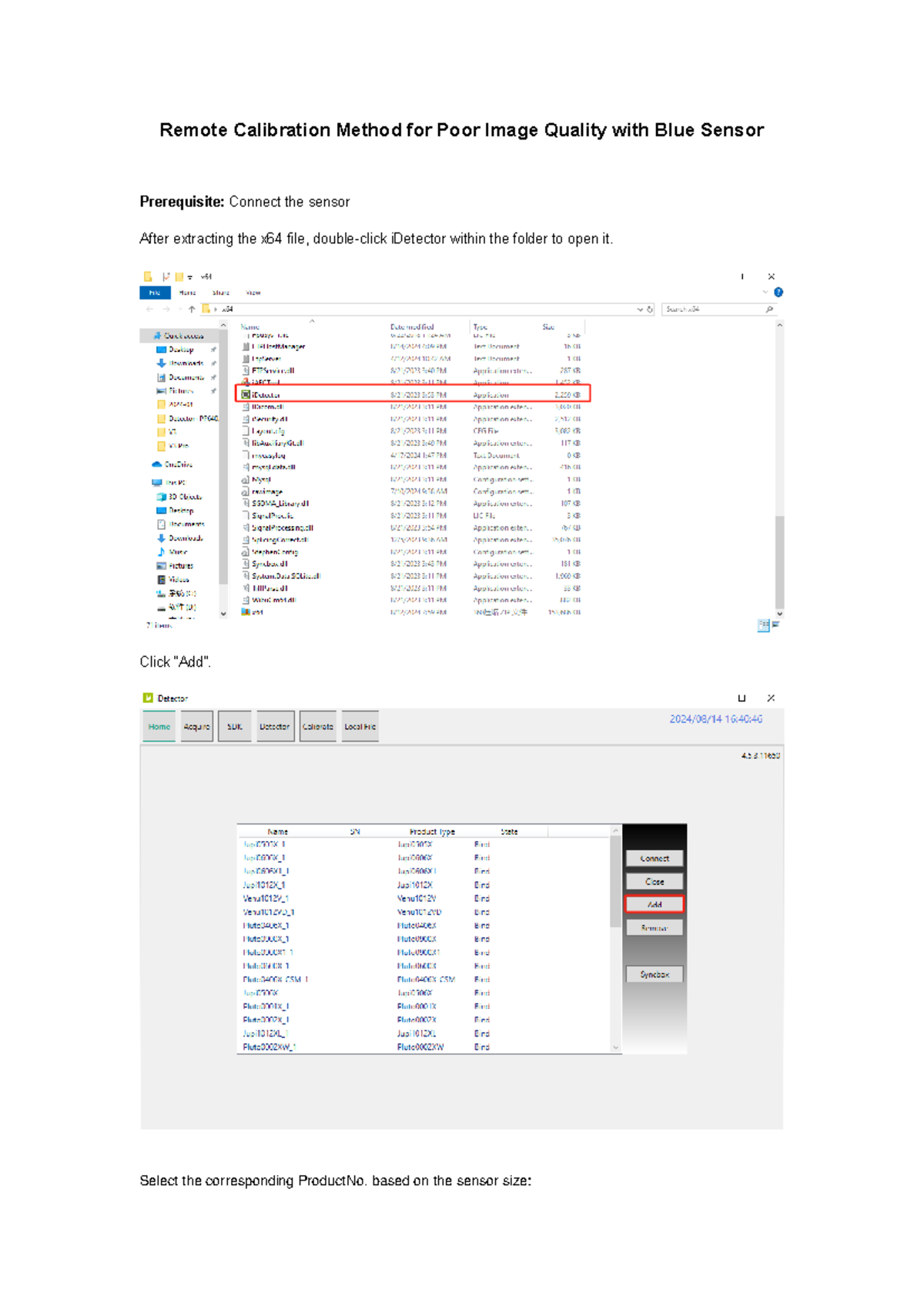Select the Pluto0002XW_1 detector row

pyautogui.click(x=425, y=1047)
